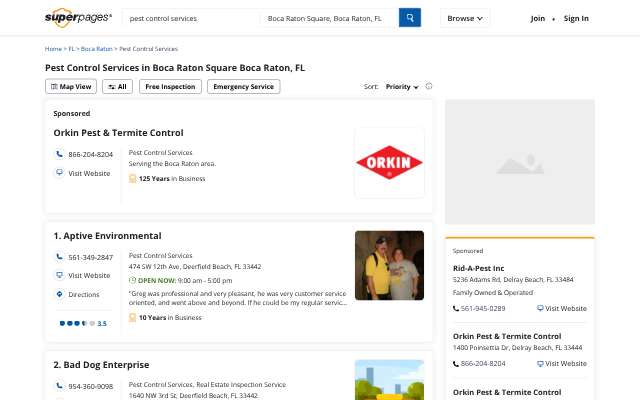The height and width of the screenshot is (400, 640).
Task: Click the Sign In link
Action: pyautogui.click(x=576, y=18)
